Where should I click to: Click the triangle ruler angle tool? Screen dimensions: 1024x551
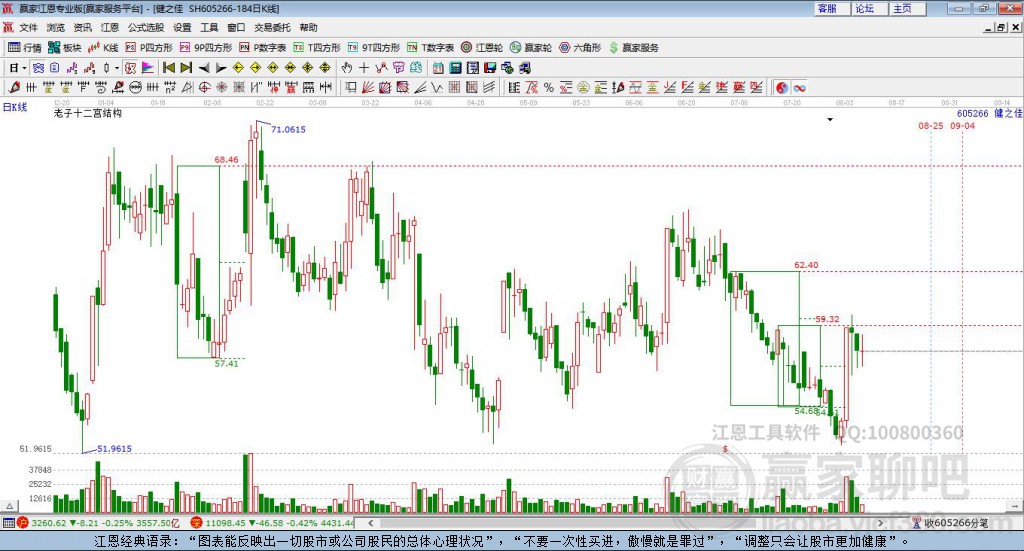coord(187,87)
